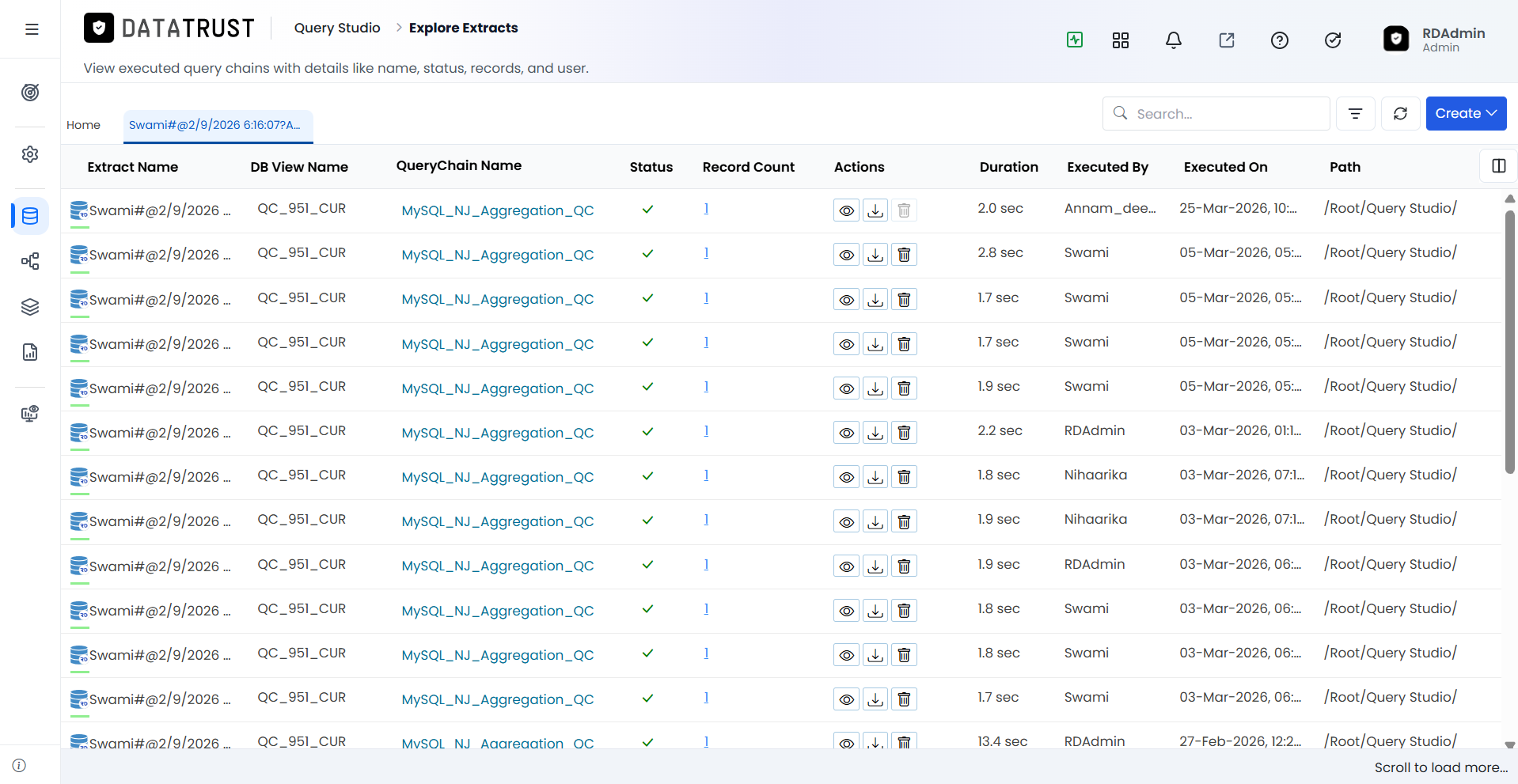1518x784 pixels.
Task: Open the workflow nodes sidebar icon
Action: [30, 261]
